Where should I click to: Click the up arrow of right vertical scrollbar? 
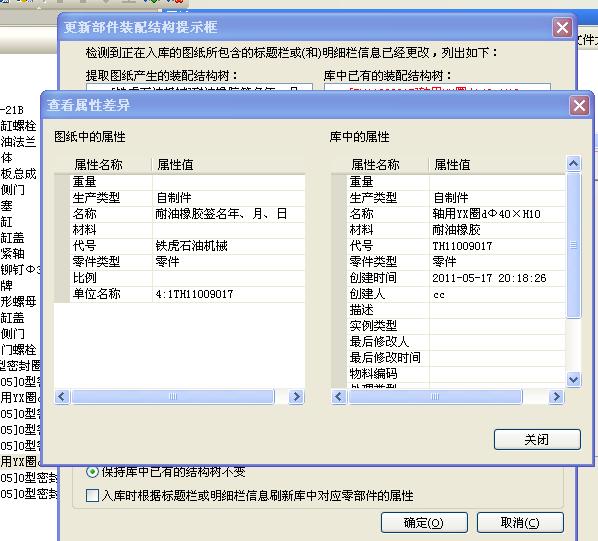(x=573, y=164)
